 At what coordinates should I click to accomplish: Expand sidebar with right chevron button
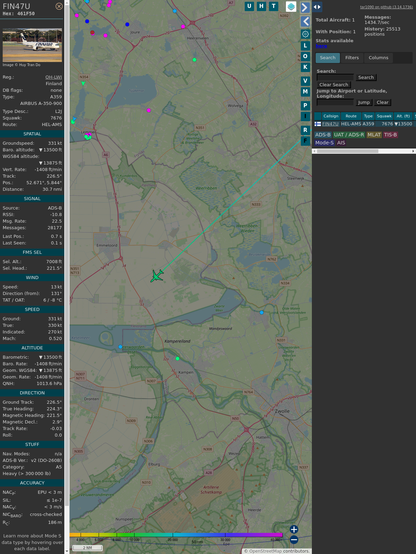click(305, 7)
